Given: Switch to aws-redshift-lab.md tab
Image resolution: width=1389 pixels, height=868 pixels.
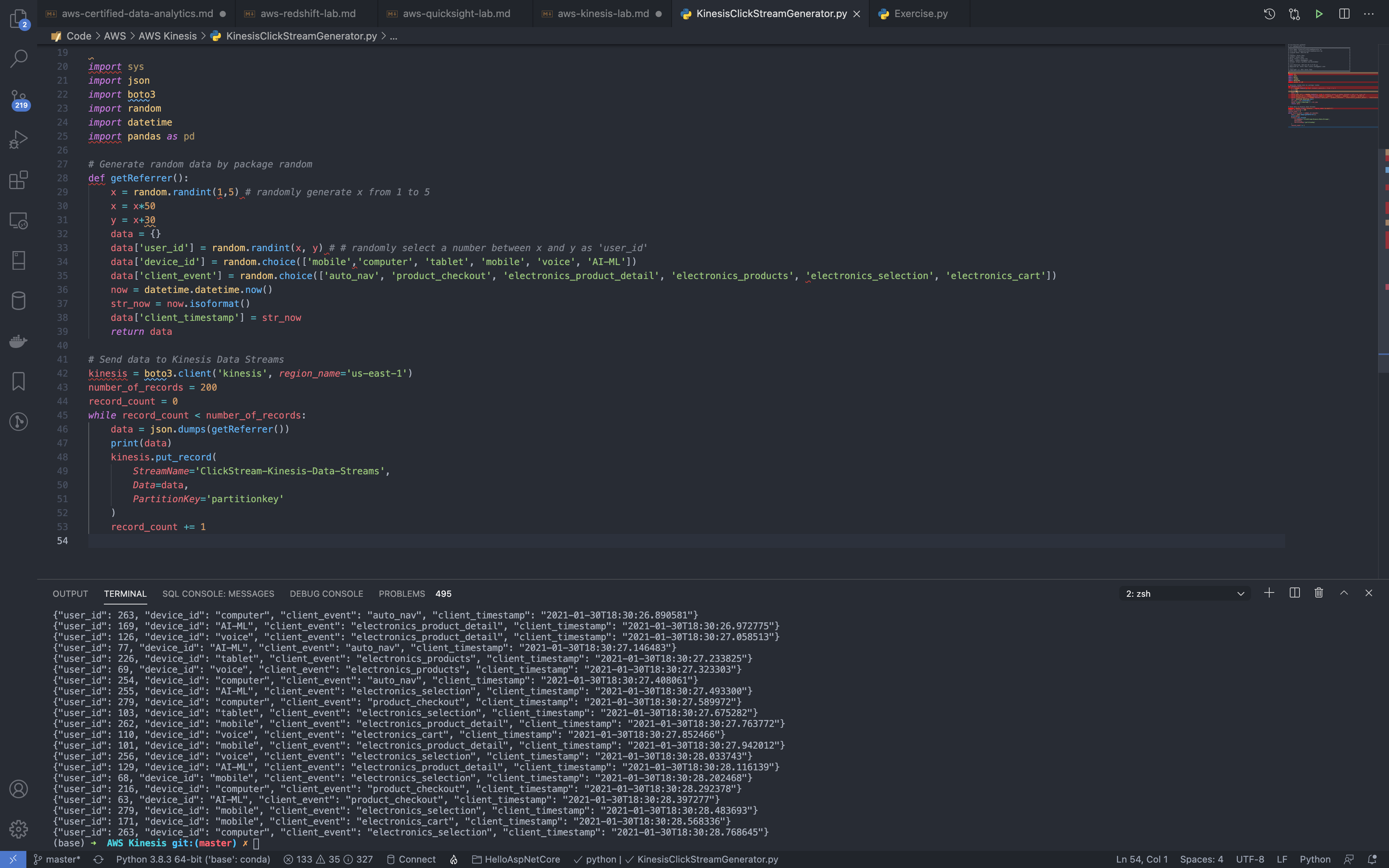Looking at the screenshot, I should 308,14.
